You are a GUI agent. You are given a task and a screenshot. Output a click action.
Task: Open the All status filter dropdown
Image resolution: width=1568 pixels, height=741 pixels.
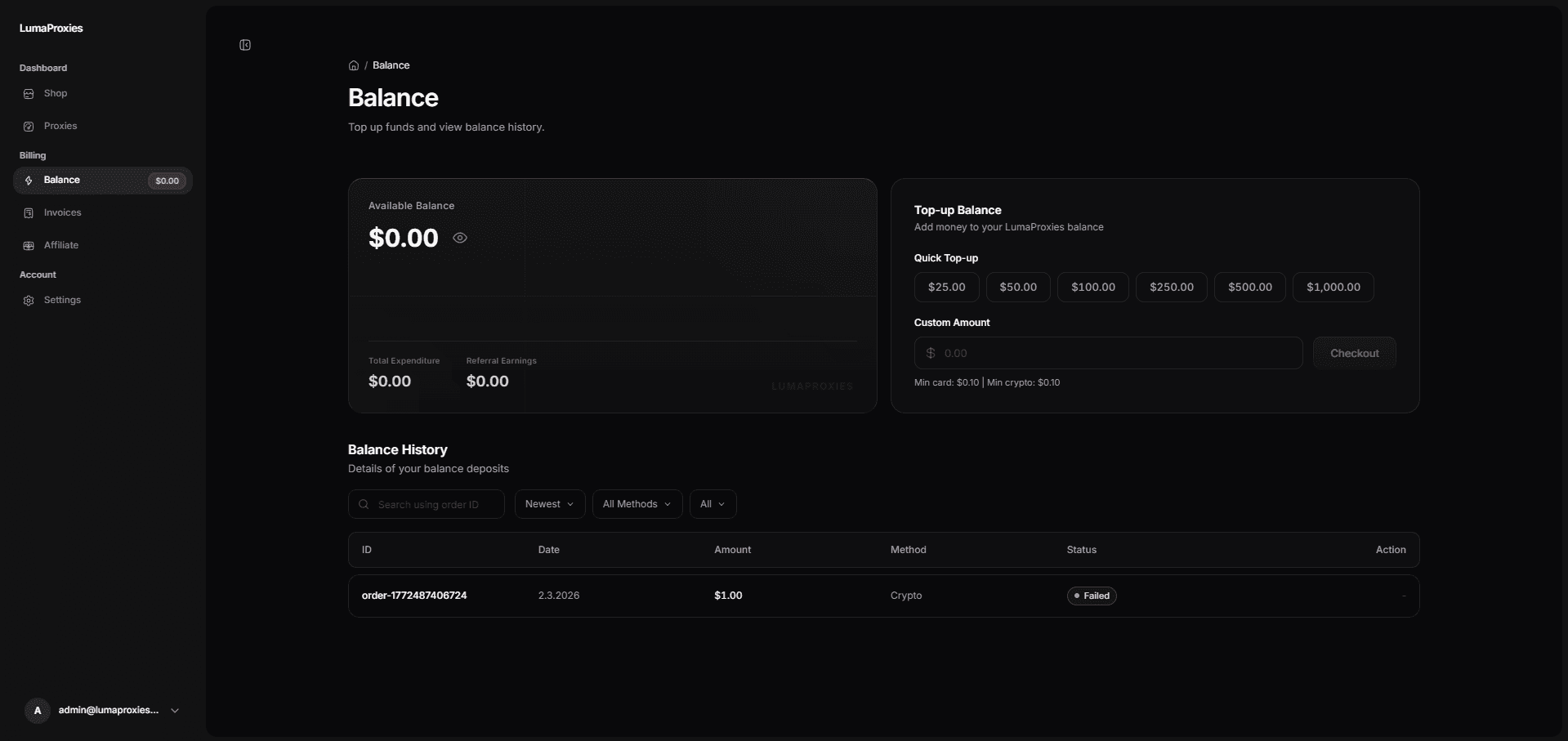coord(712,503)
